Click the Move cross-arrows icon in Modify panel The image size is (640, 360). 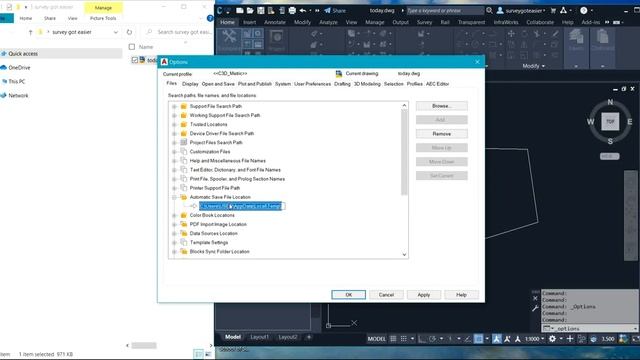[511, 34]
